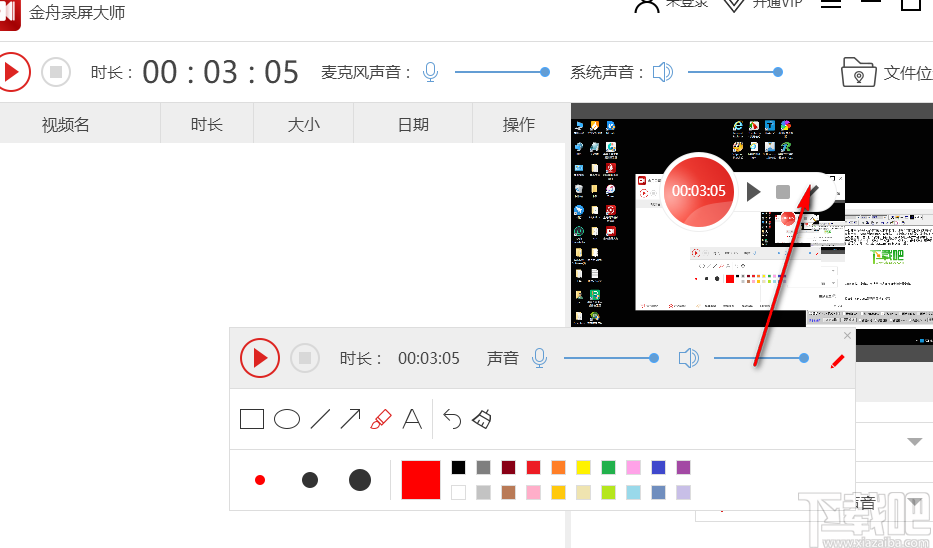
Task: Pick the orange color swatch
Action: [558, 467]
